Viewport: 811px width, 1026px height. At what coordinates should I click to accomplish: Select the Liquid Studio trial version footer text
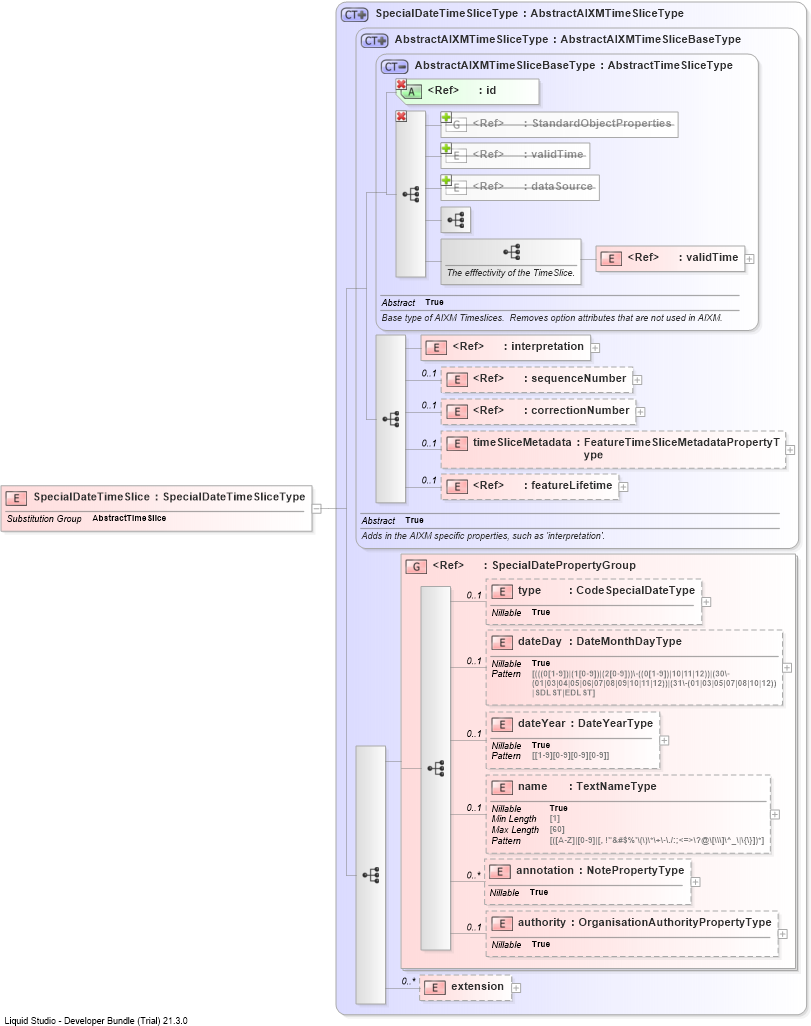[x=96, y=1021]
